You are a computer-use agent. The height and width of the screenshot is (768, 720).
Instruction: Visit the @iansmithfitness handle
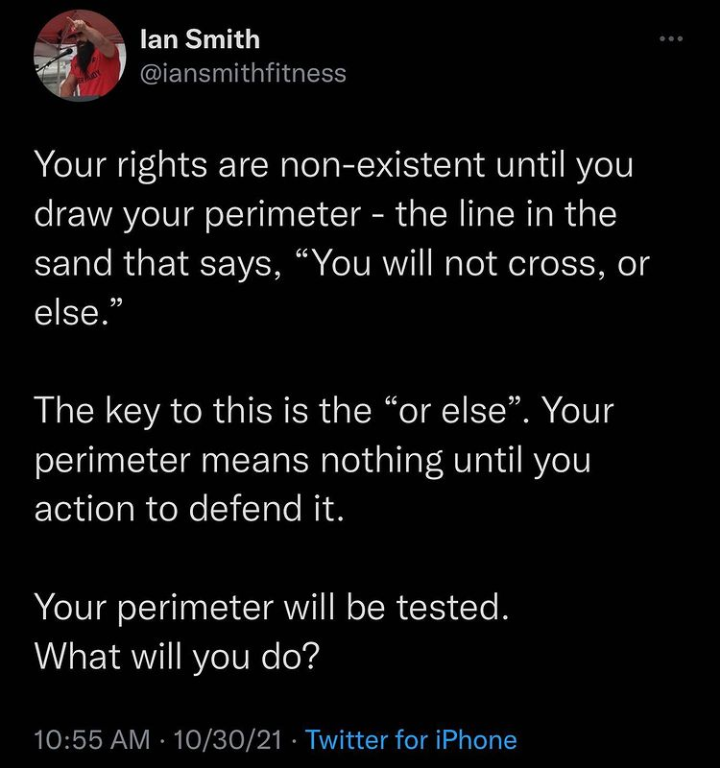click(x=243, y=73)
